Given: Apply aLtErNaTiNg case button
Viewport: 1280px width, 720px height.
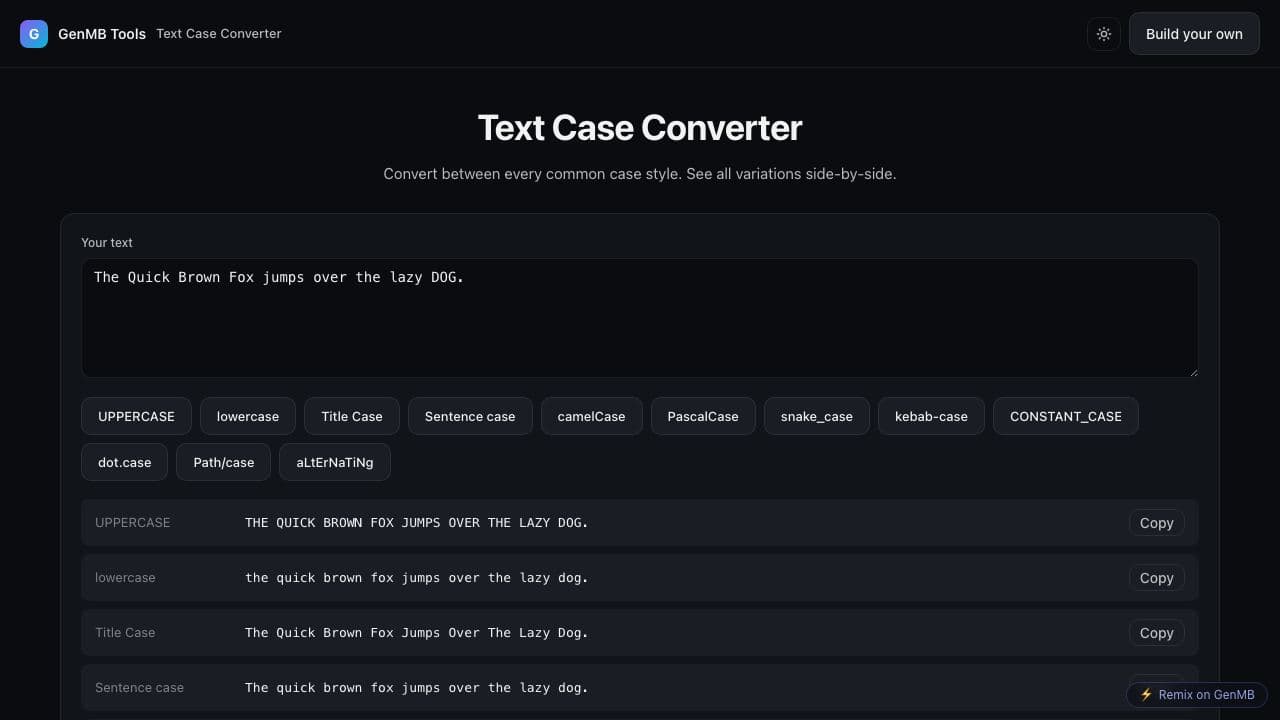Looking at the screenshot, I should tap(335, 462).
